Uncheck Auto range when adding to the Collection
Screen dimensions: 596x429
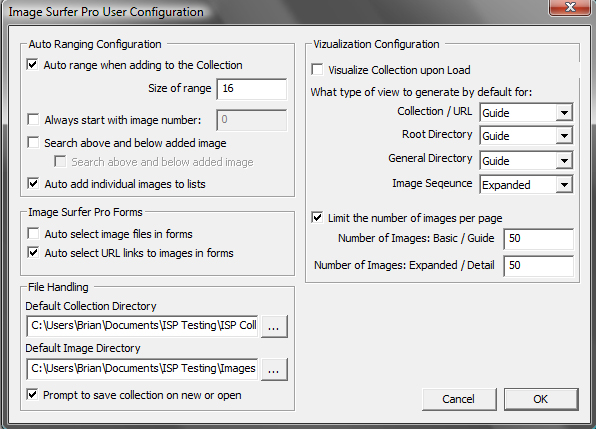coord(33,65)
